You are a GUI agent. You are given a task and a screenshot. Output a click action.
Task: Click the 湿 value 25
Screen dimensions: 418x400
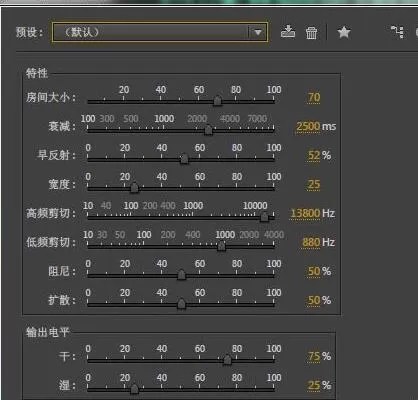(314, 385)
